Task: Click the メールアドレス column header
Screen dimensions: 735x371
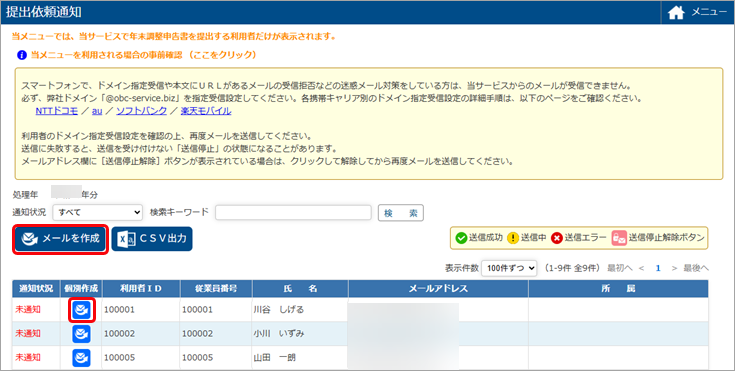Action: pyautogui.click(x=438, y=289)
